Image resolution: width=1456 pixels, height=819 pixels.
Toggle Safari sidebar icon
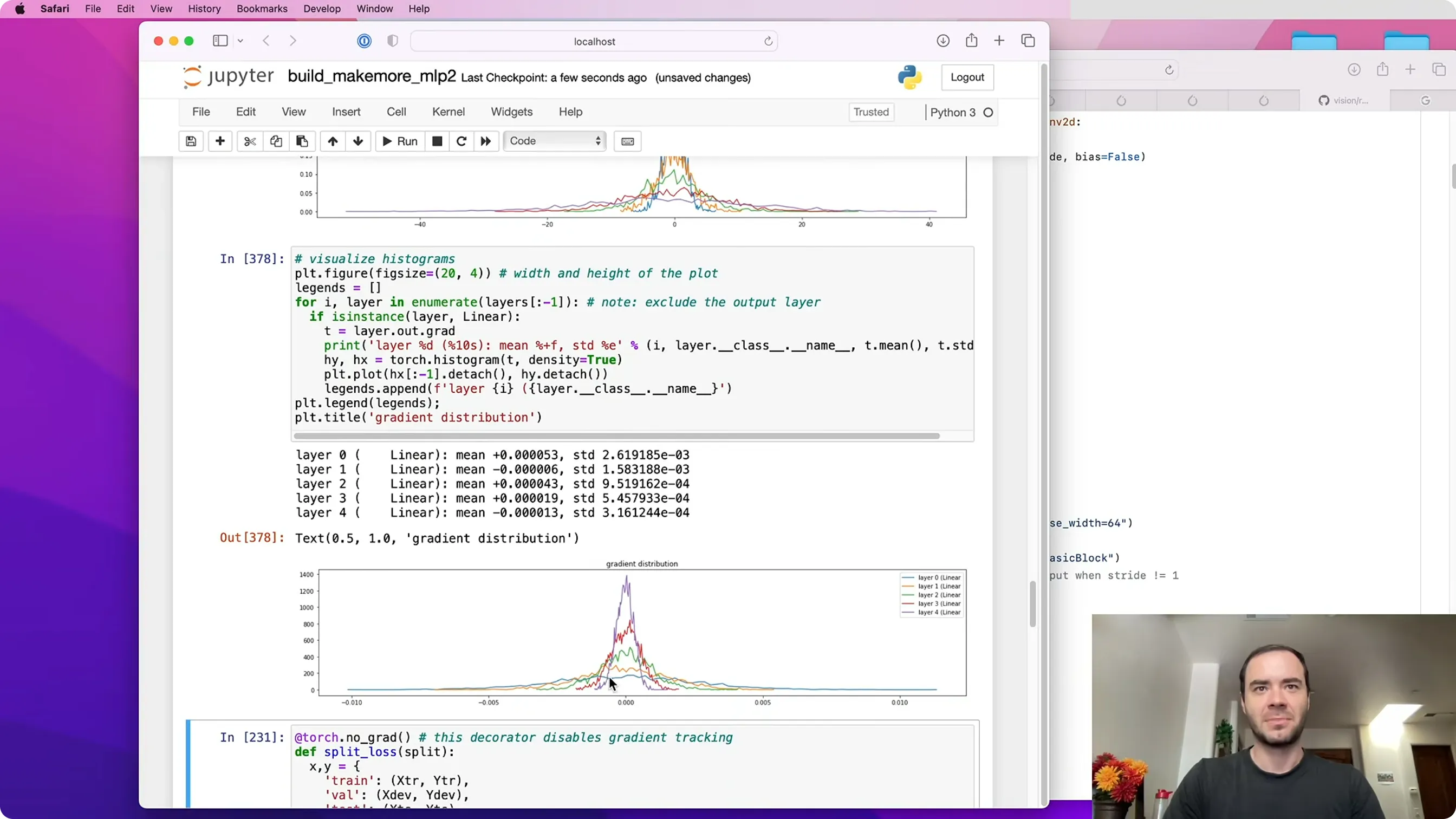click(x=220, y=41)
